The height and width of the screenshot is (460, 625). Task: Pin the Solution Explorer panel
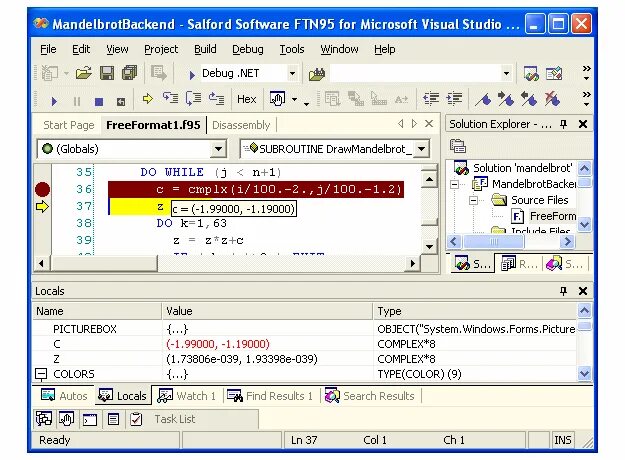click(x=563, y=124)
